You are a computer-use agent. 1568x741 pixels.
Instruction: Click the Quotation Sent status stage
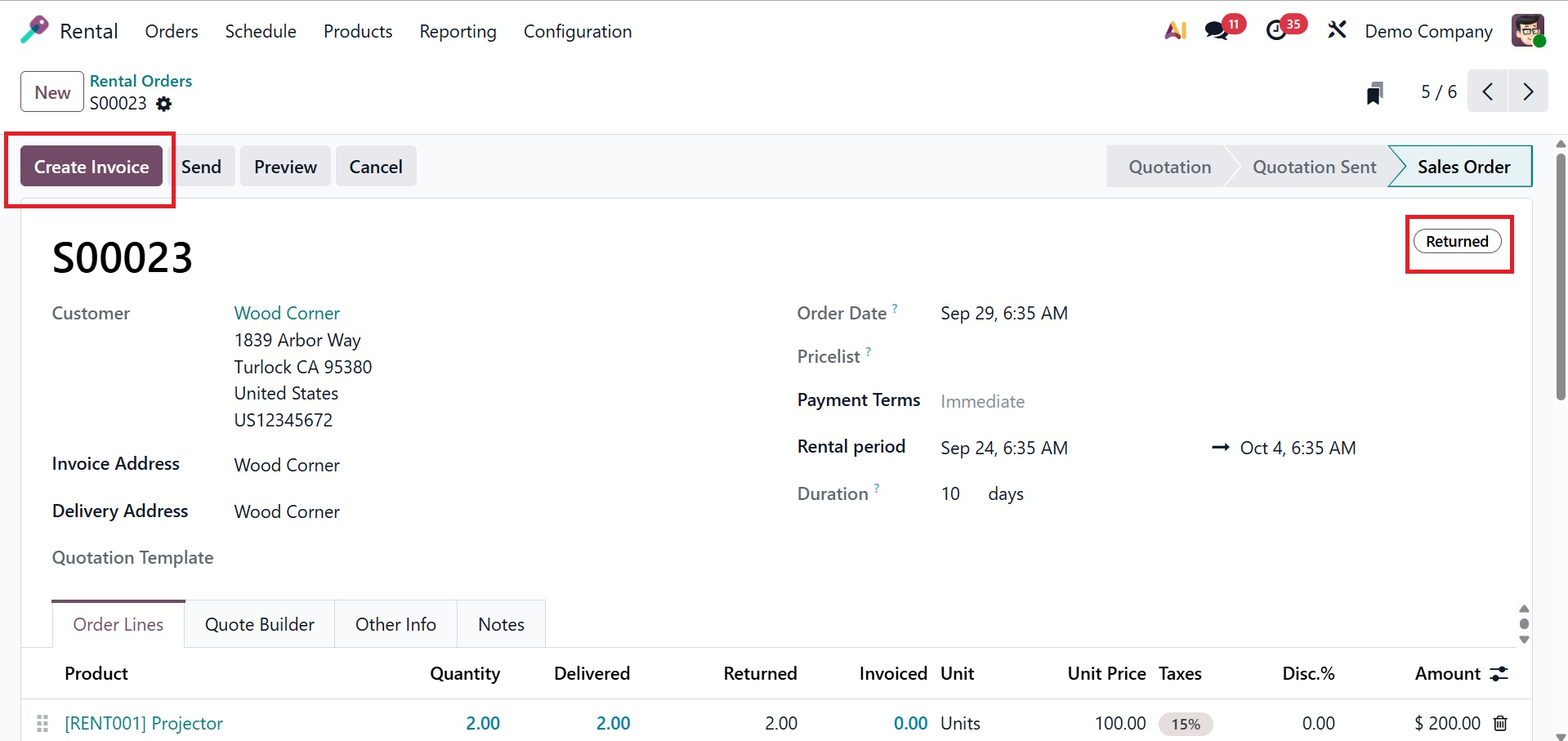coord(1314,167)
